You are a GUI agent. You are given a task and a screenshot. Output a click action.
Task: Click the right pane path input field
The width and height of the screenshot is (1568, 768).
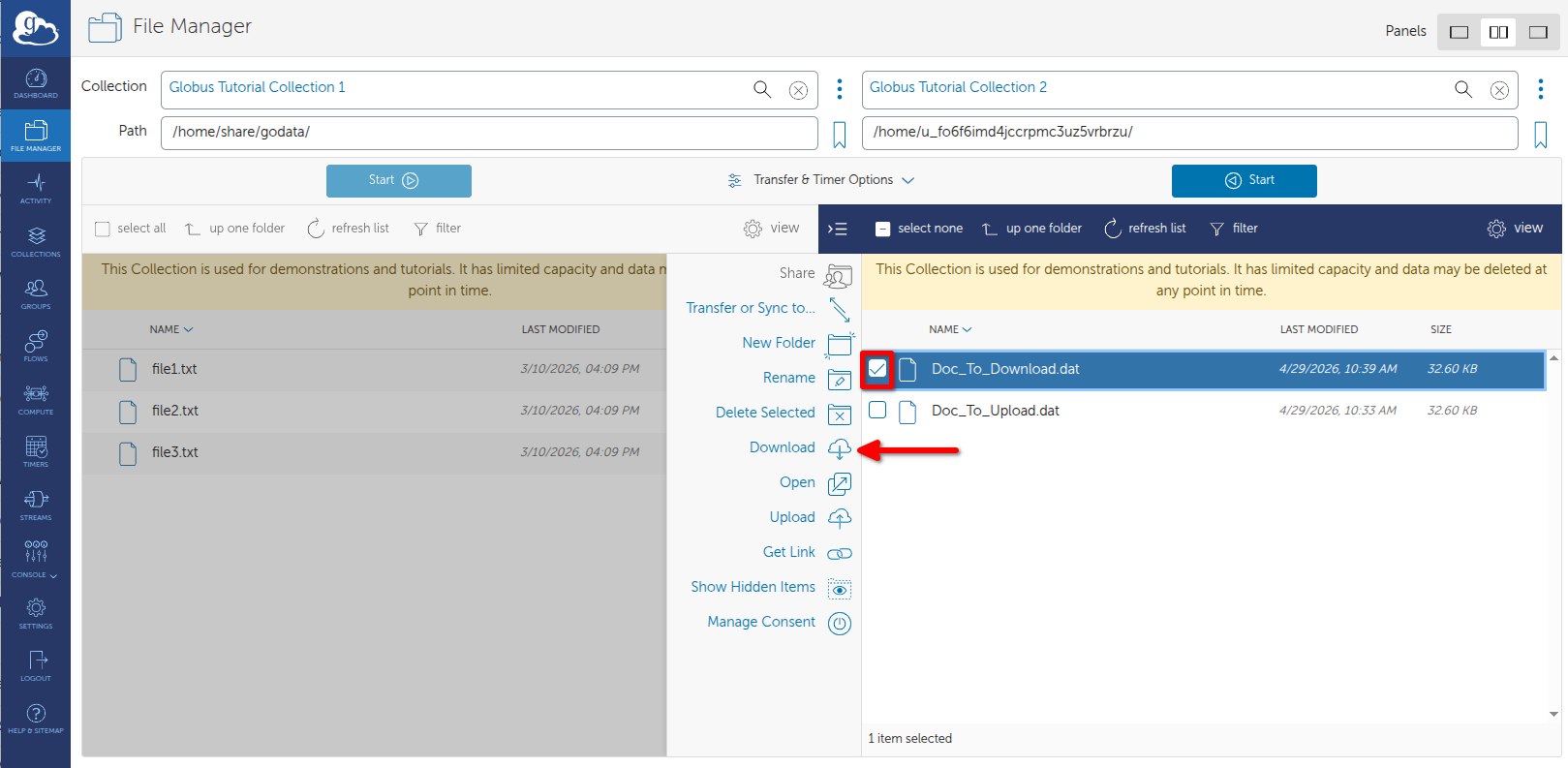1189,133
